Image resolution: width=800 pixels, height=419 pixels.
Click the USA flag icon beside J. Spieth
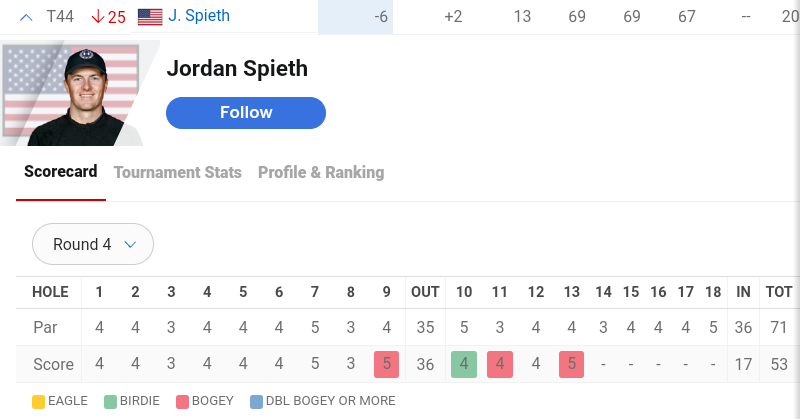150,17
